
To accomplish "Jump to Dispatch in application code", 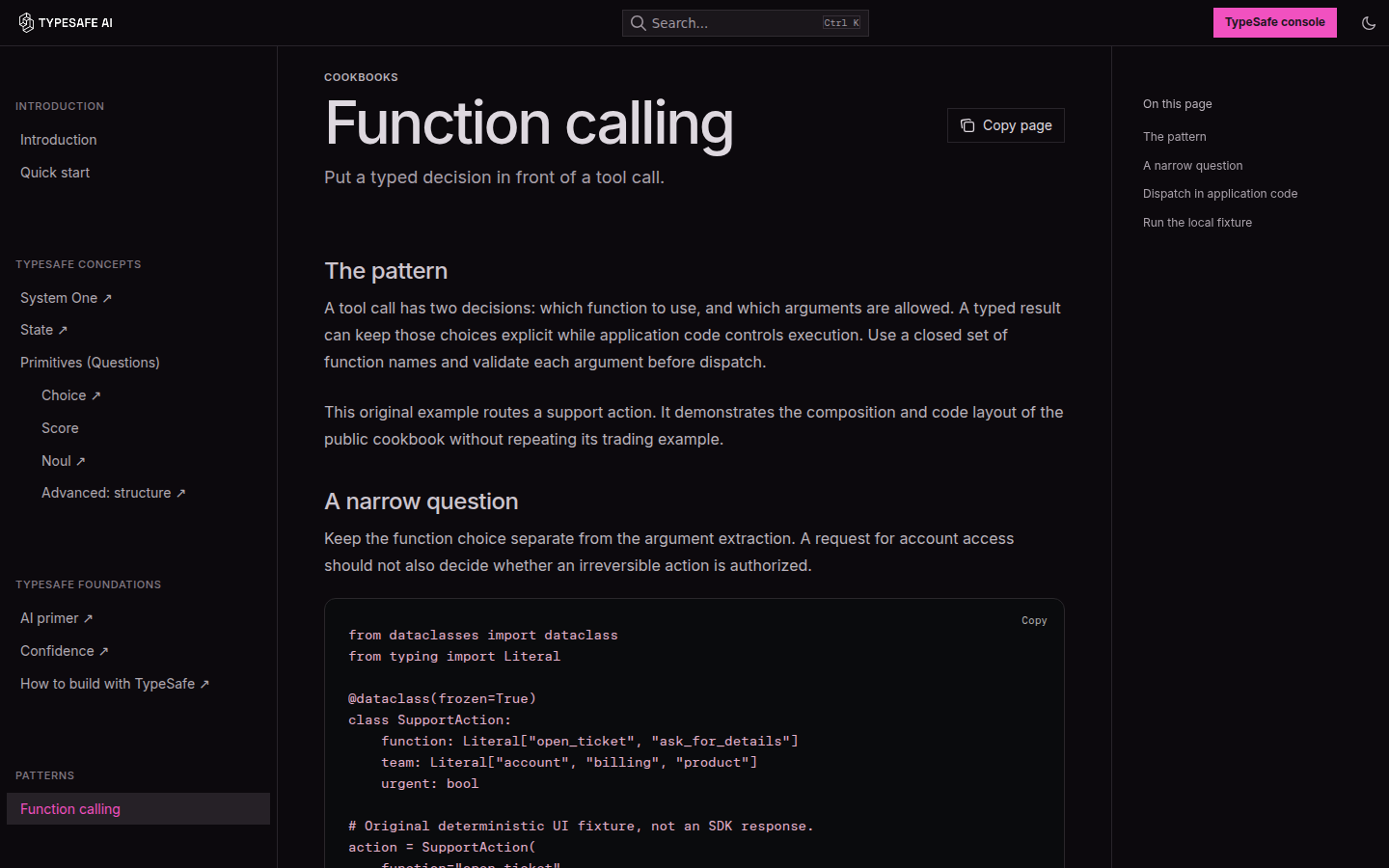I will (x=1220, y=194).
